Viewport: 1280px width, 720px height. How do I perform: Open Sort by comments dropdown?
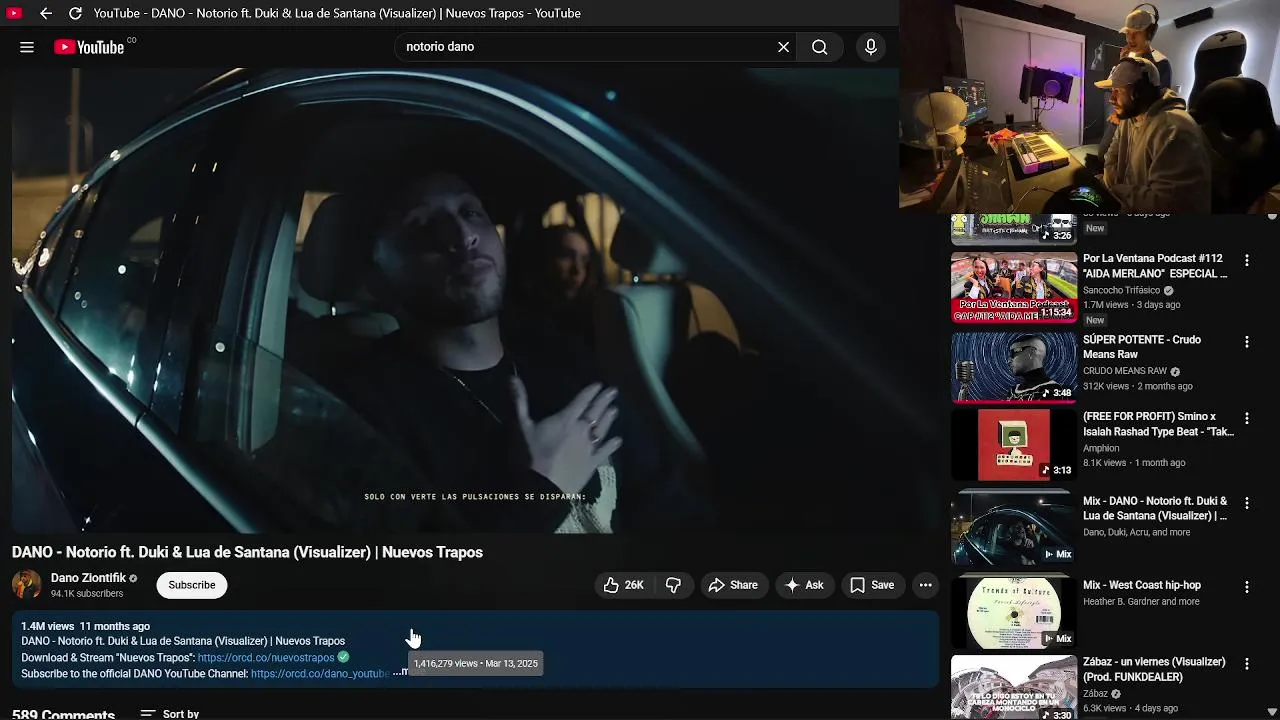(170, 714)
